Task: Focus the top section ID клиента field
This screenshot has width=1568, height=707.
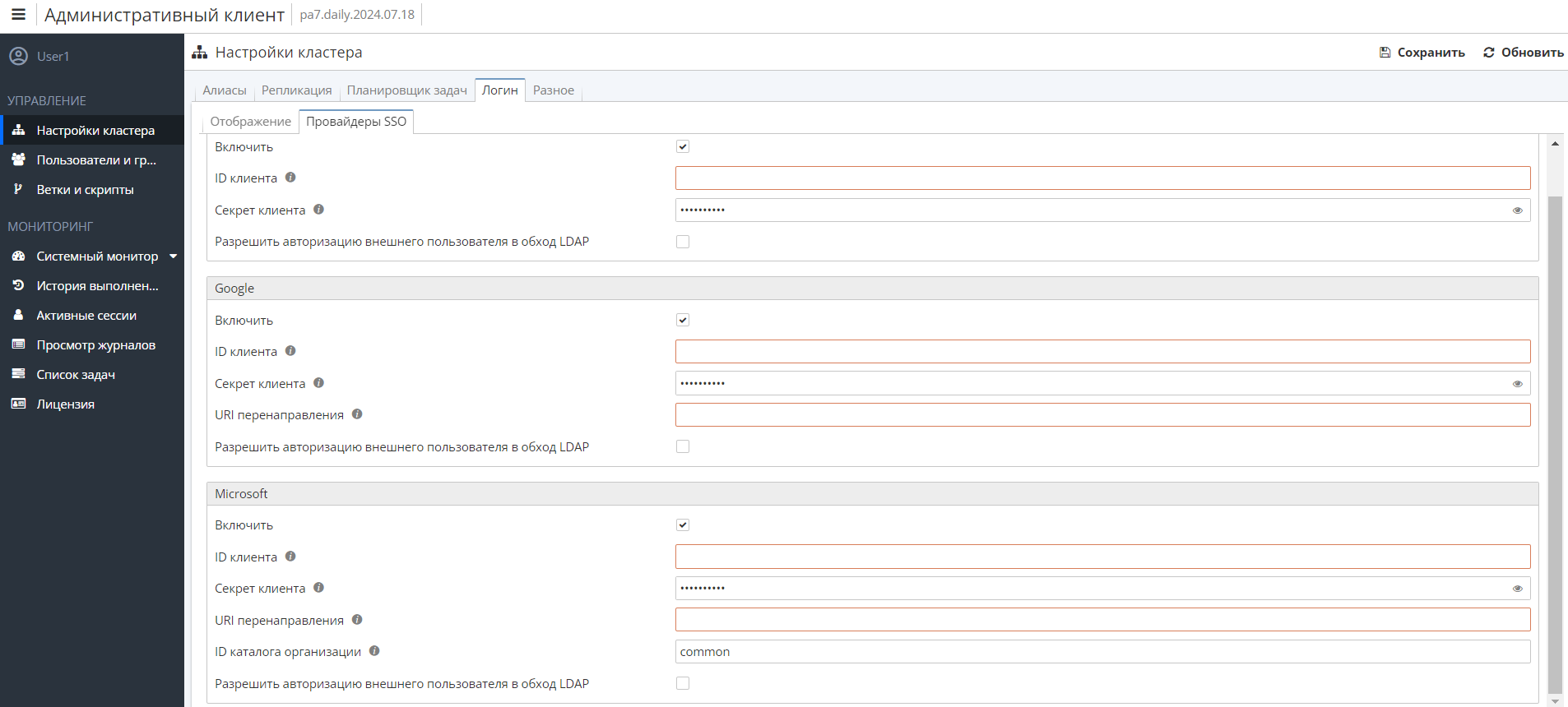Action: pos(1102,178)
